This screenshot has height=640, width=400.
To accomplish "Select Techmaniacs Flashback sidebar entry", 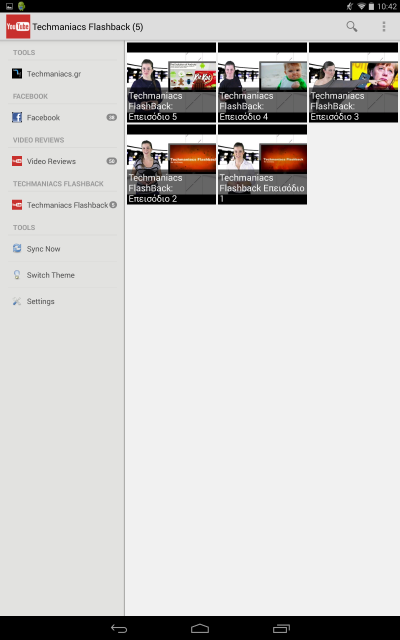I will tap(63, 205).
